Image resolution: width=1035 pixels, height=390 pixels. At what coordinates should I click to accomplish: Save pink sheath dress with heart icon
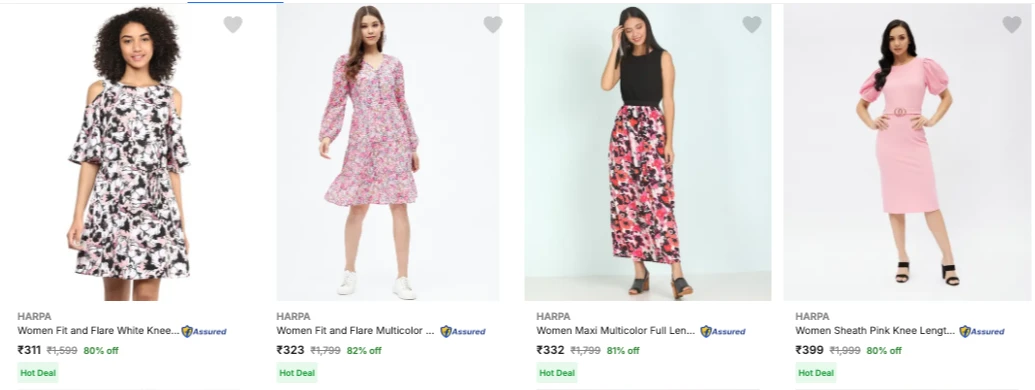pos(1011,24)
